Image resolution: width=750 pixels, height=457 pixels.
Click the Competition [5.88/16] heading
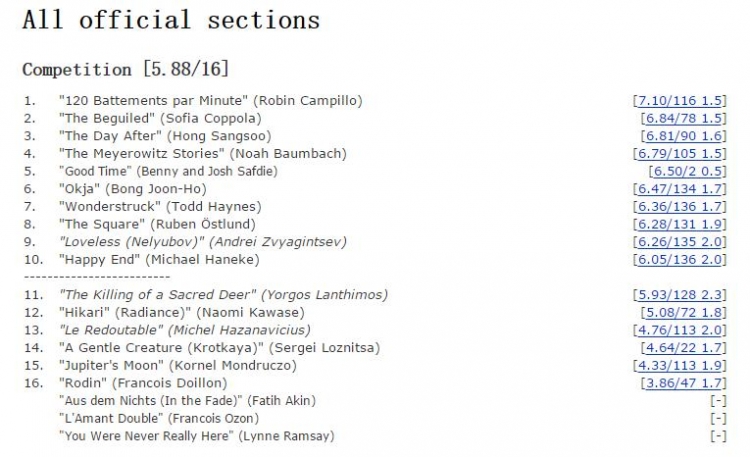pyautogui.click(x=125, y=69)
